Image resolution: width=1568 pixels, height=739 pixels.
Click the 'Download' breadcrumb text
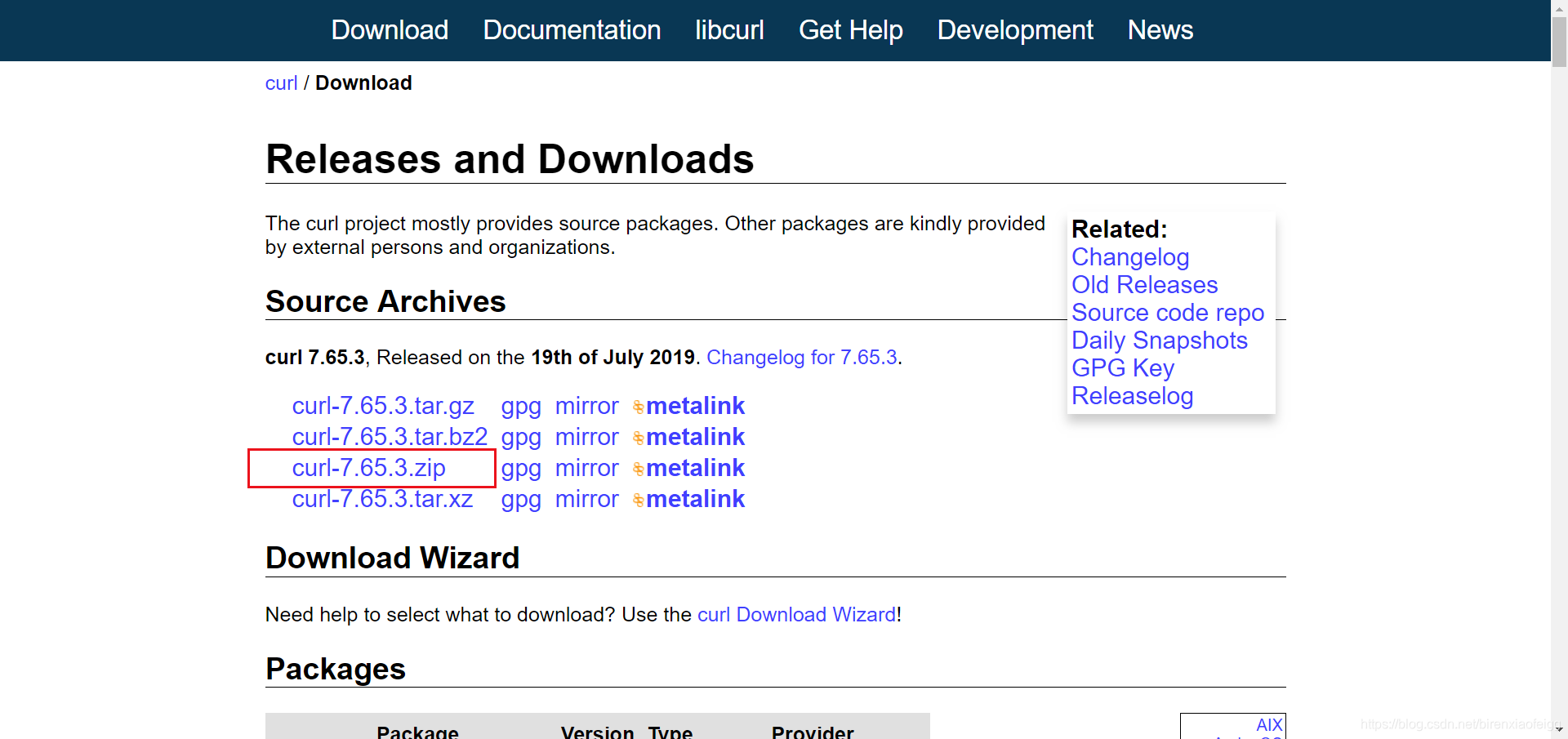tap(363, 83)
